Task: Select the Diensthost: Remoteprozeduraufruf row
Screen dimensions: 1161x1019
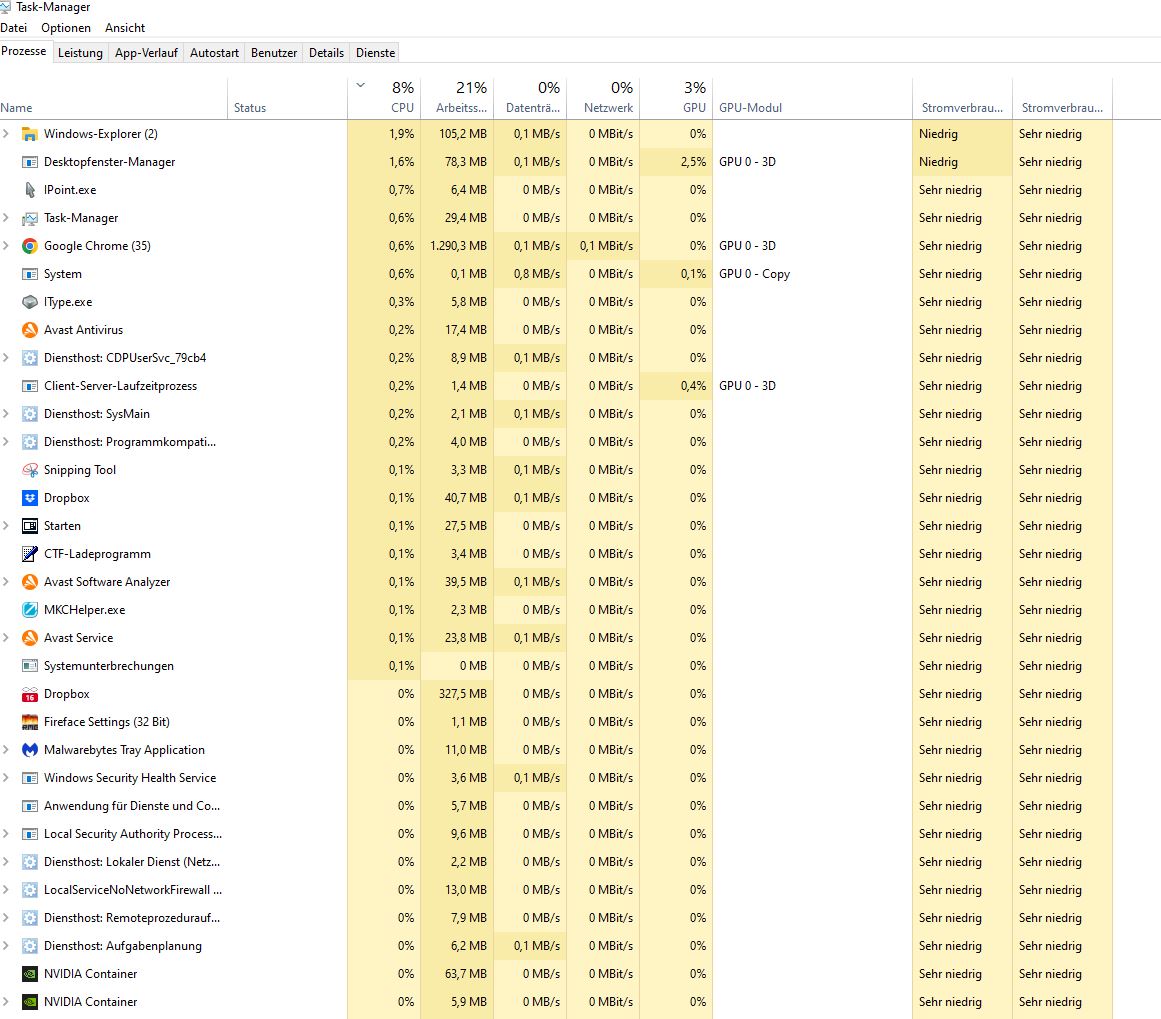Action: point(556,918)
